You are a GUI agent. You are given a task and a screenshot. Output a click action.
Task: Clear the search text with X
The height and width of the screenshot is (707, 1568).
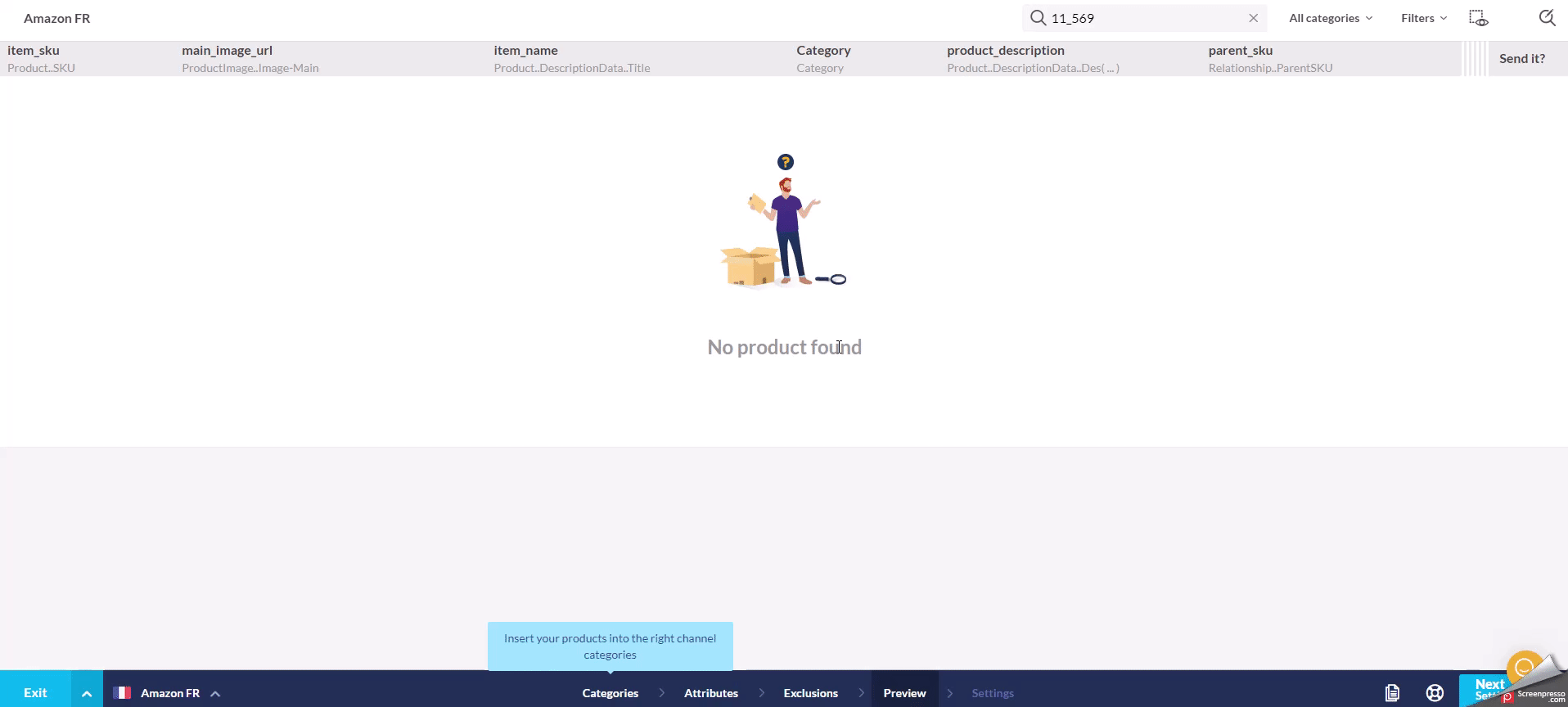click(x=1253, y=18)
